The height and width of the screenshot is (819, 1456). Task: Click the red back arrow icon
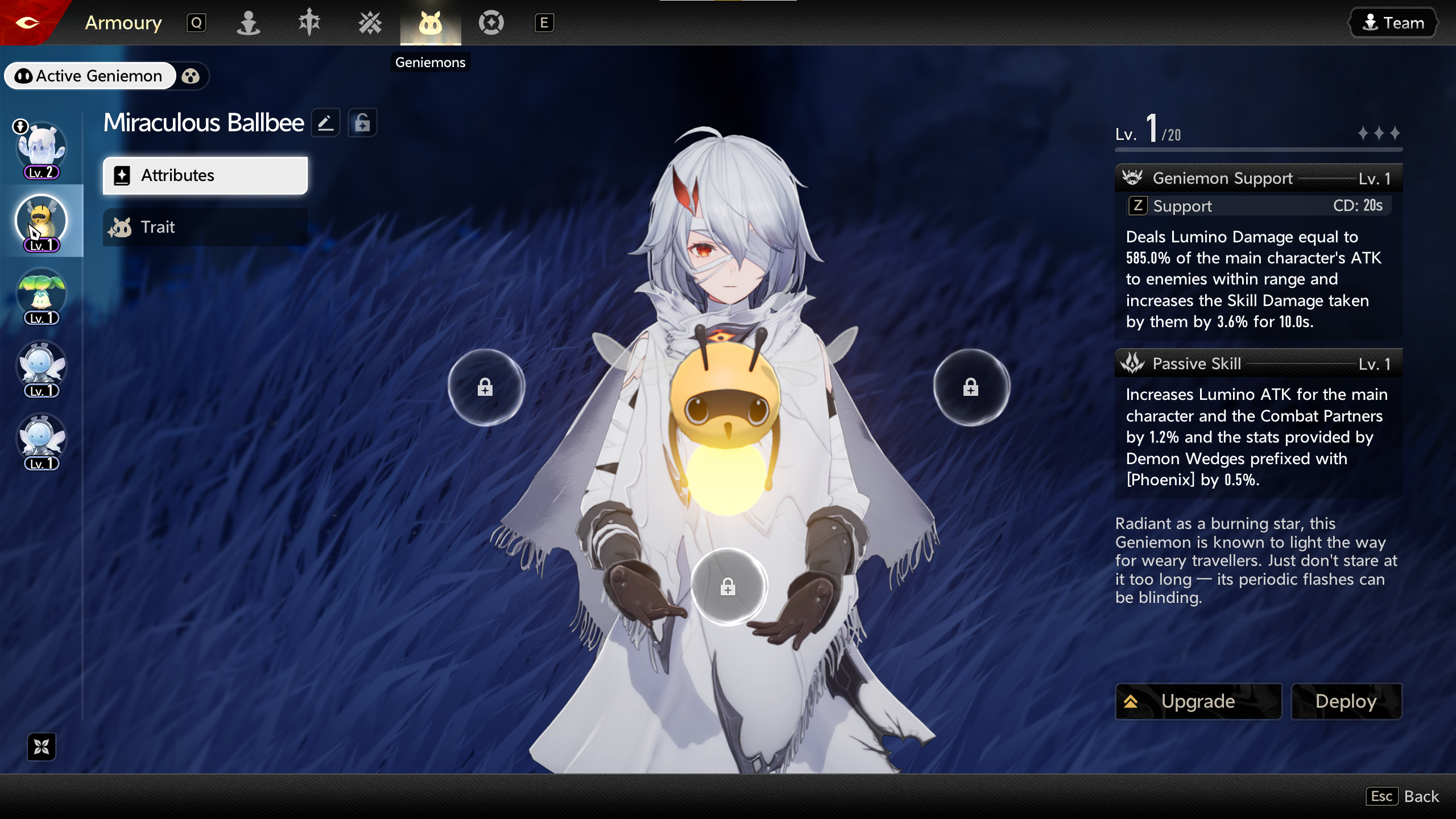click(x=27, y=23)
